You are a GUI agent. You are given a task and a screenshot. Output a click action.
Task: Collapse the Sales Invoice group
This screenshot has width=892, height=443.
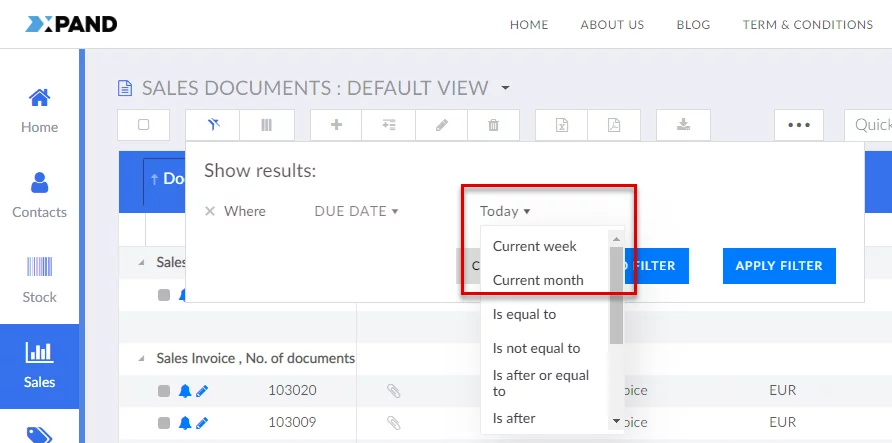point(141,358)
